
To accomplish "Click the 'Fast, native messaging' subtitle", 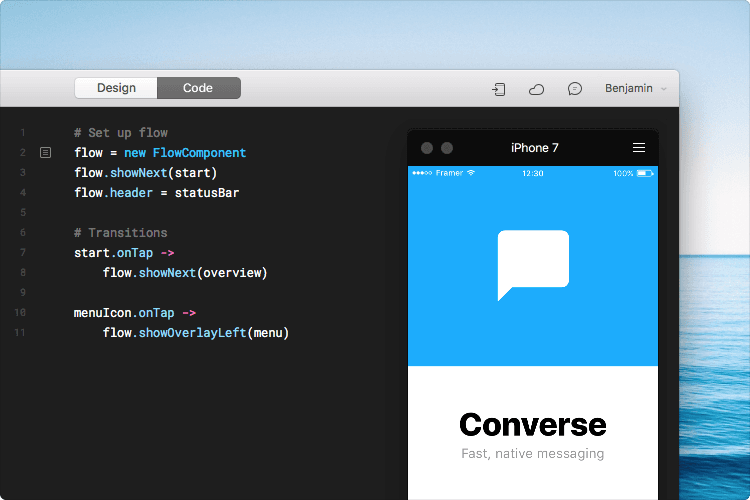I will (x=532, y=454).
